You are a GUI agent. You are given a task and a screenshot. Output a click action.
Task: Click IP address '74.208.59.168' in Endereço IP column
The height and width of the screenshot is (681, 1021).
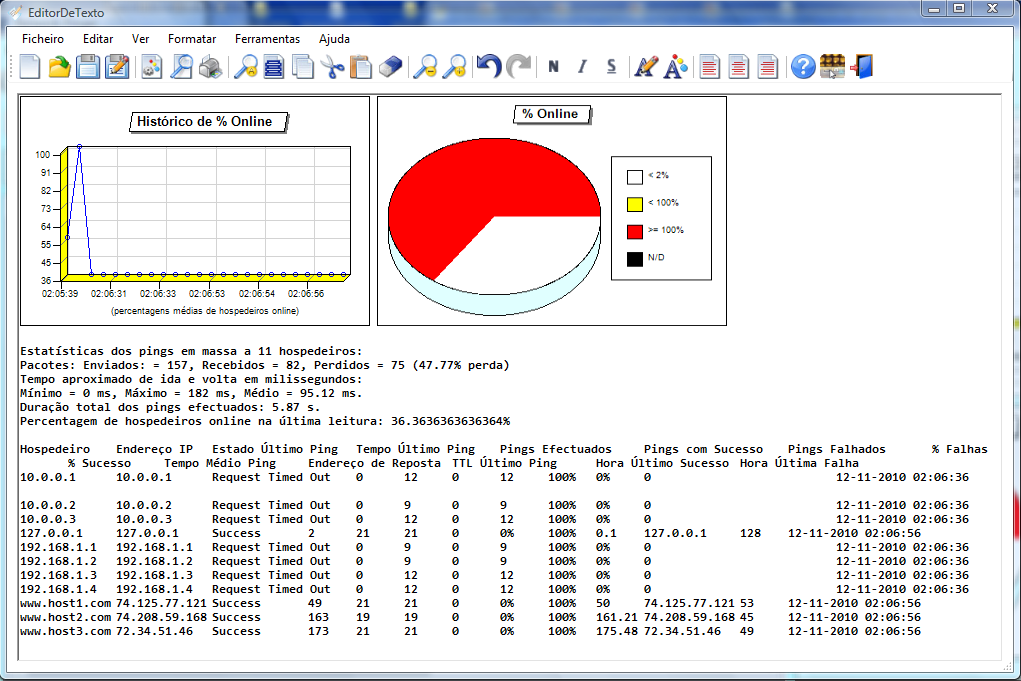[161, 617]
